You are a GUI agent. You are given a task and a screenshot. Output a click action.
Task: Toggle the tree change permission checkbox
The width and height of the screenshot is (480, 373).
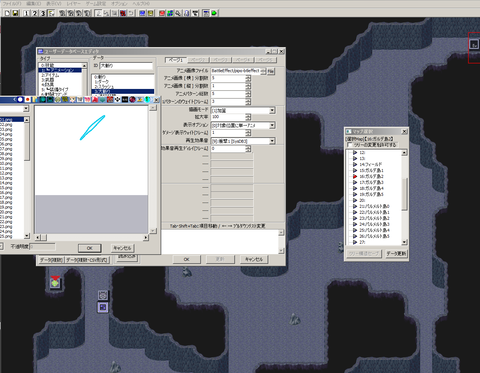350,145
